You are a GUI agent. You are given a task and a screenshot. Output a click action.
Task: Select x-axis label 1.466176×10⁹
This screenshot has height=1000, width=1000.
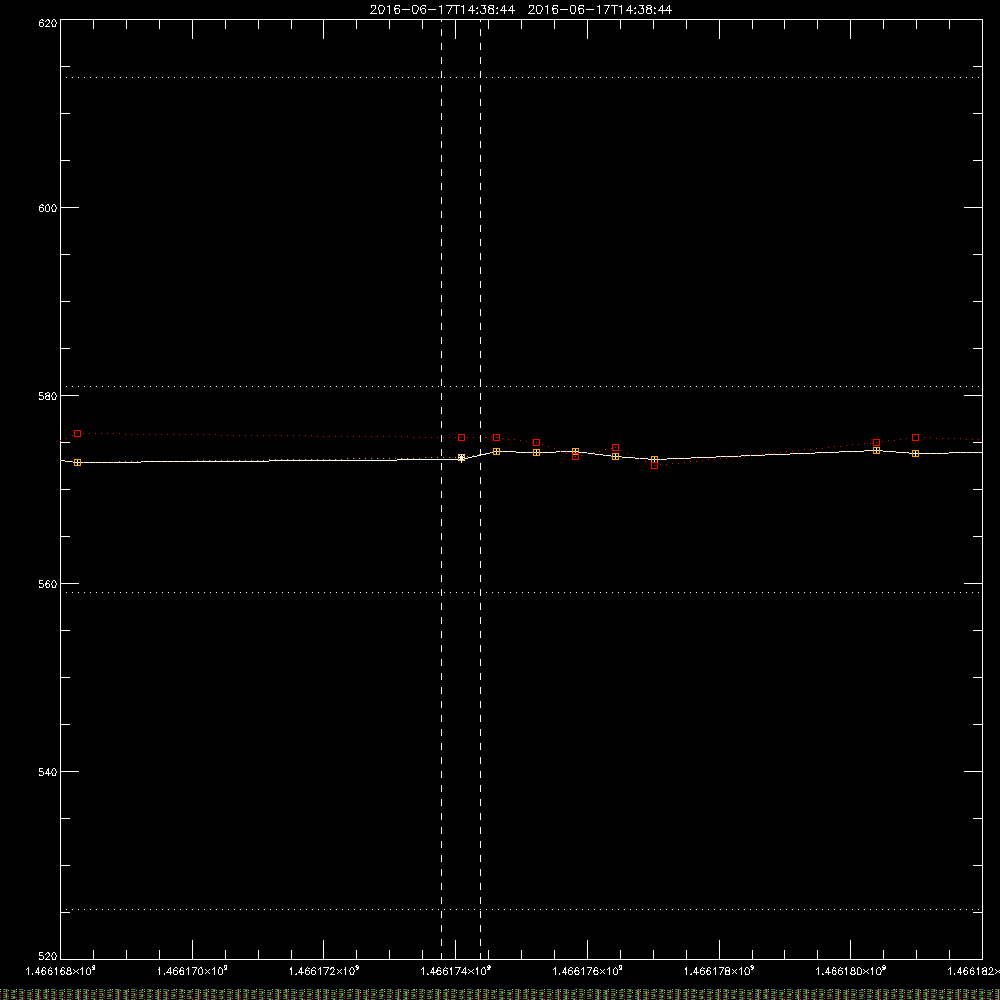coord(587,971)
